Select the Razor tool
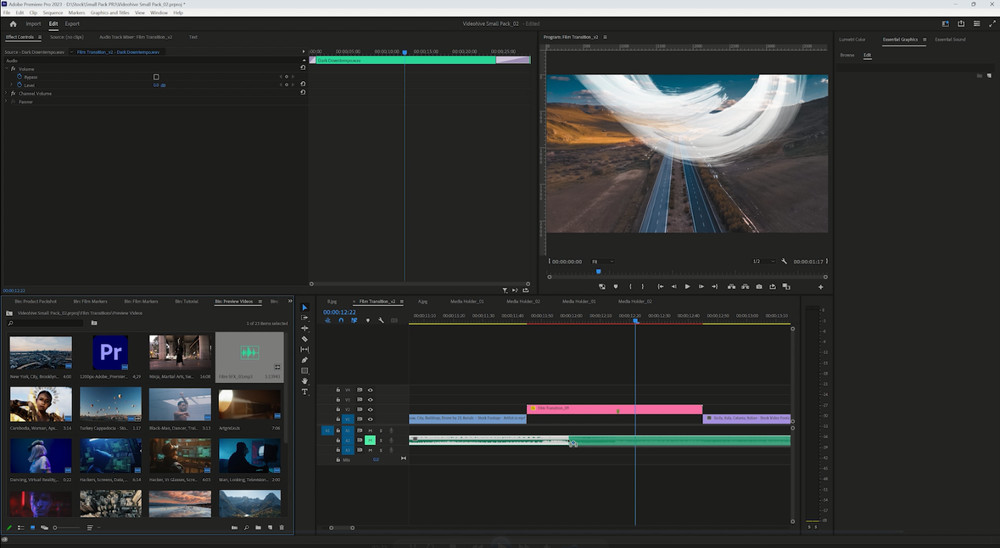This screenshot has width=1000, height=548. pyautogui.click(x=304, y=339)
